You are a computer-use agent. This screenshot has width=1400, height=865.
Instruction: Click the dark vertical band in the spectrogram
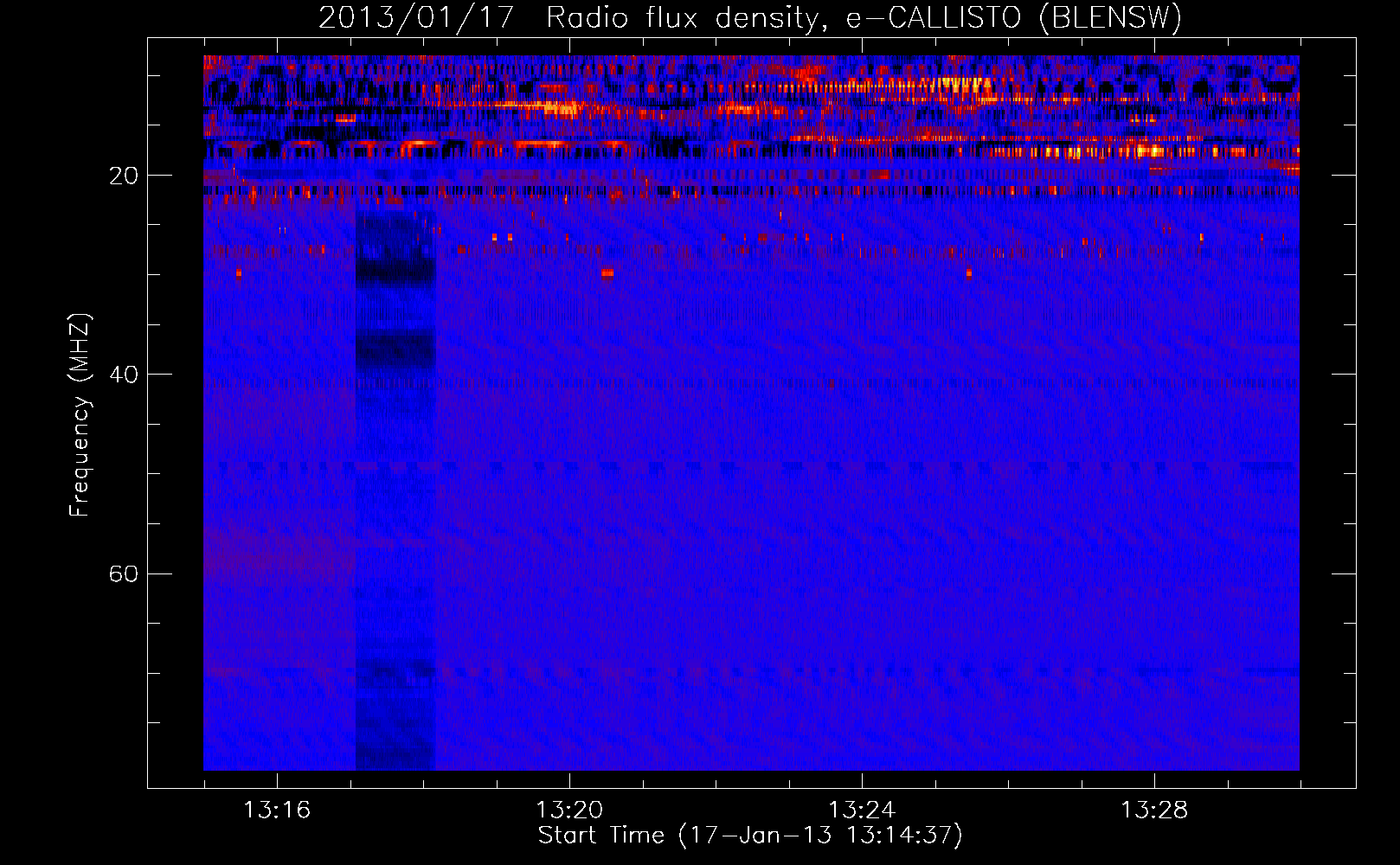(x=395, y=490)
